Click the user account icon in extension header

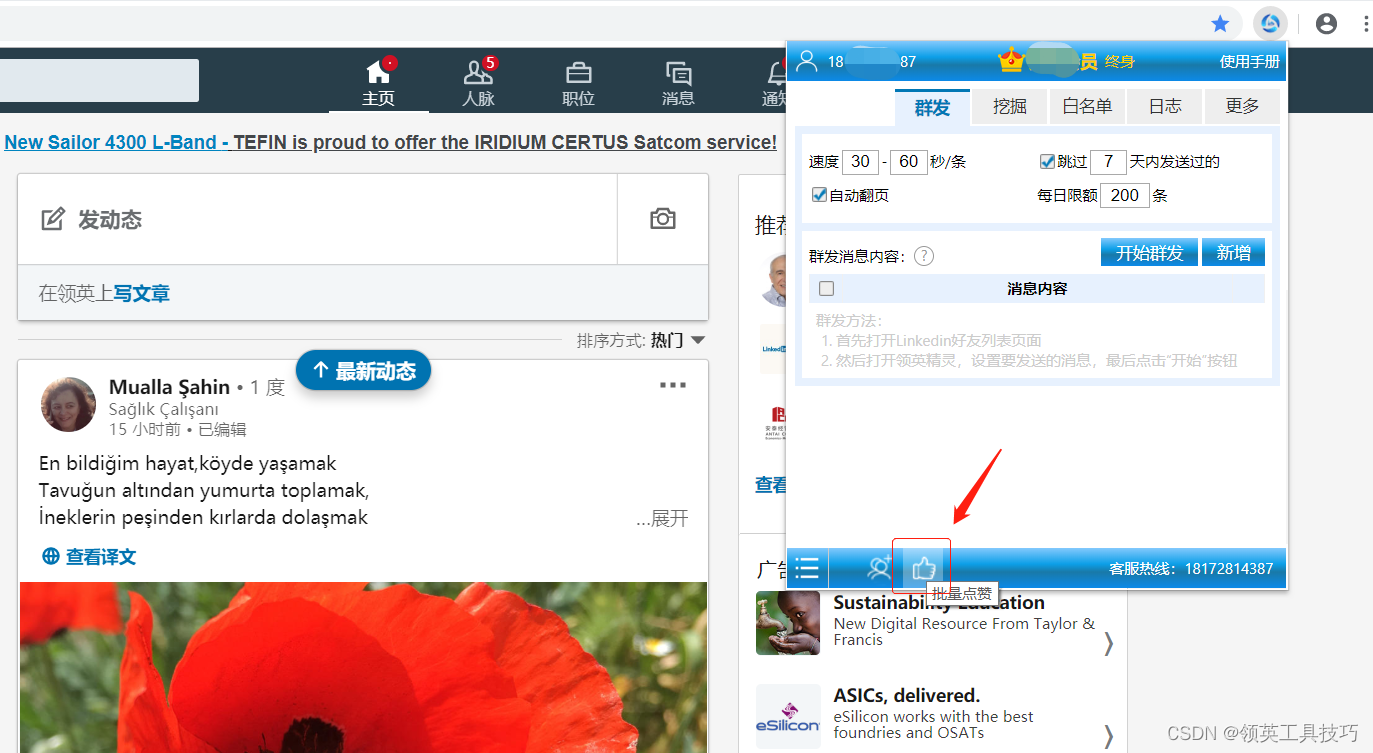807,62
